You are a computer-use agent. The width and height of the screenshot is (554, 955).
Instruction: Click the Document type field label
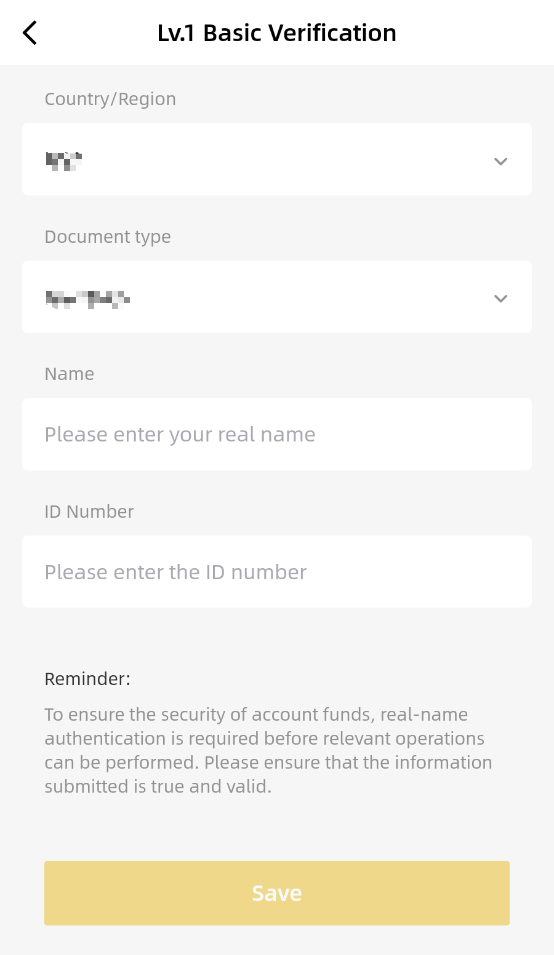108,237
